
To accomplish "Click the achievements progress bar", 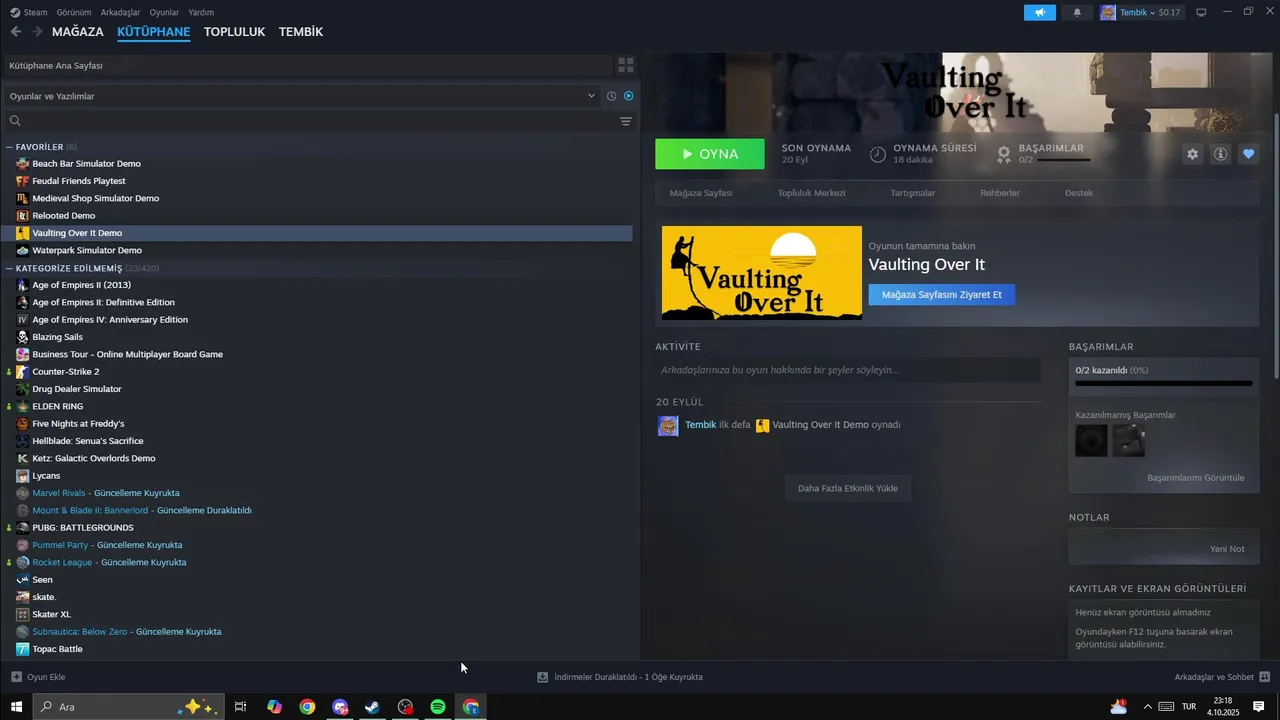I will (x=1164, y=382).
